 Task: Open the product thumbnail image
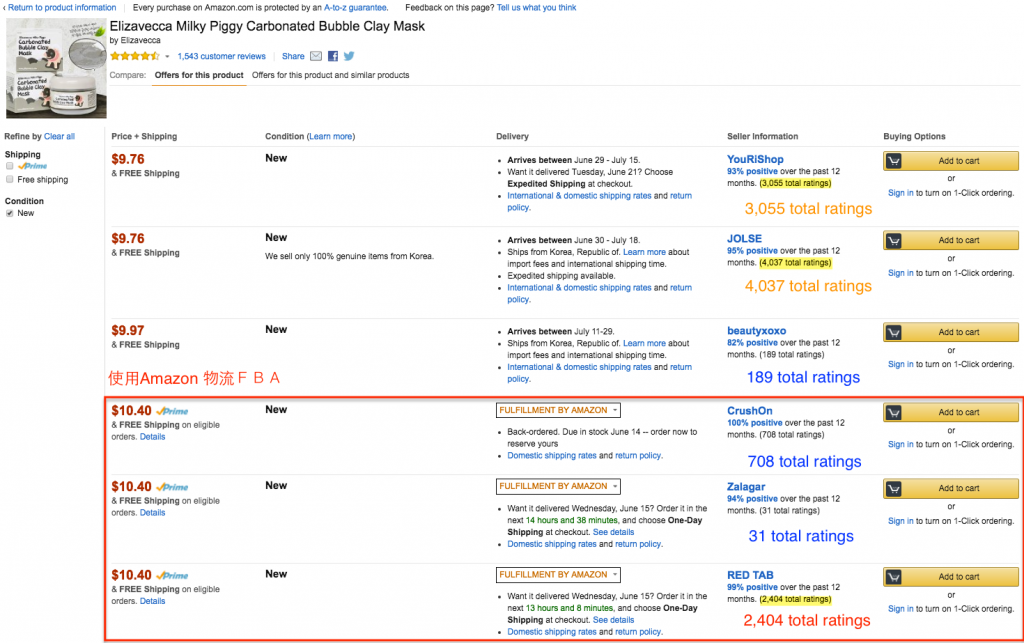(x=56, y=68)
